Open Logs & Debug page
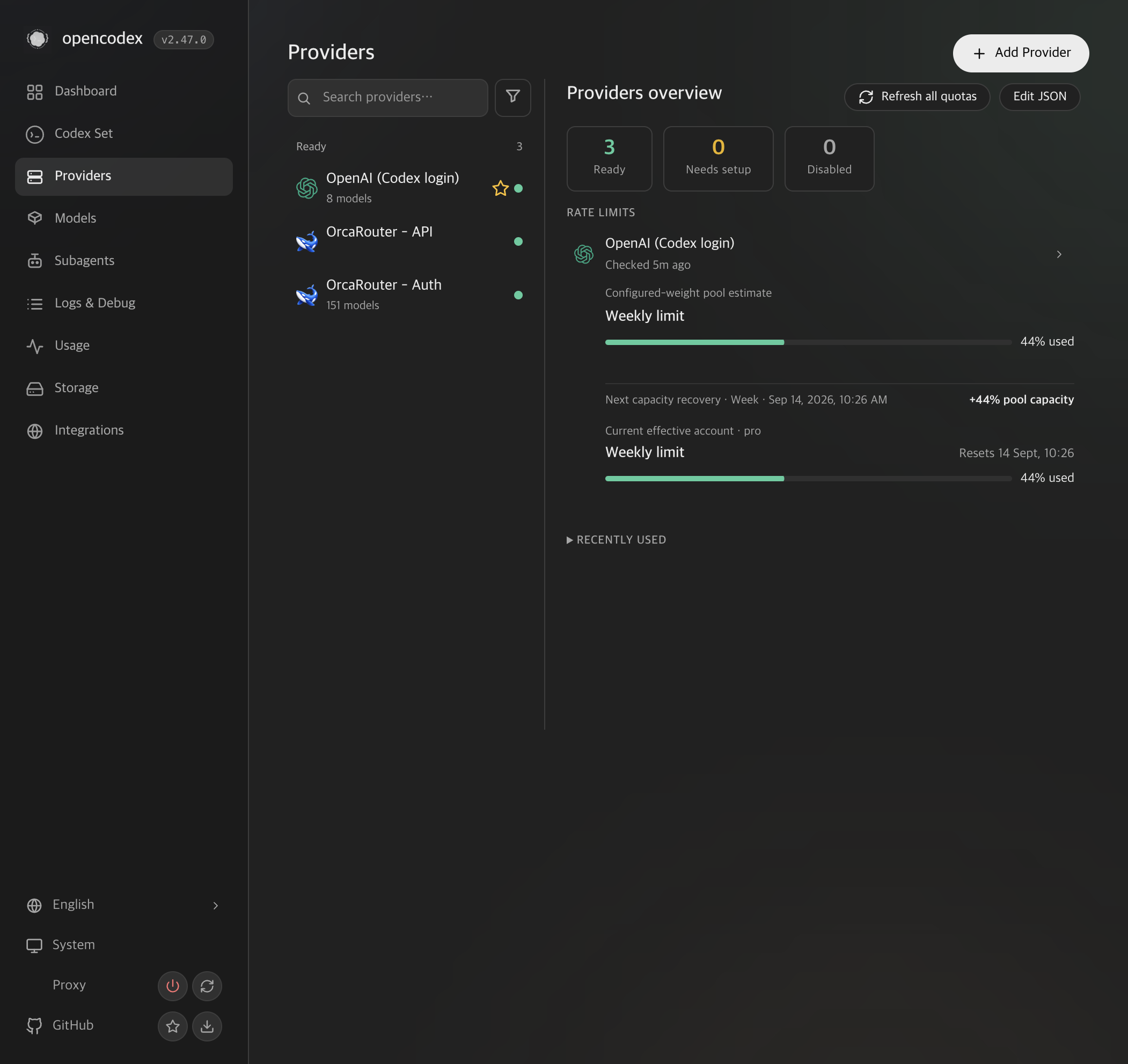The image size is (1128, 1064). tap(124, 304)
